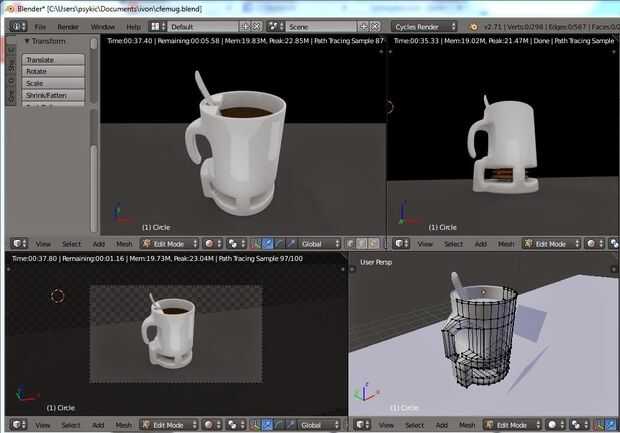Viewport: 620px width, 433px height.
Task: Click the Scale button
Action: (x=53, y=83)
